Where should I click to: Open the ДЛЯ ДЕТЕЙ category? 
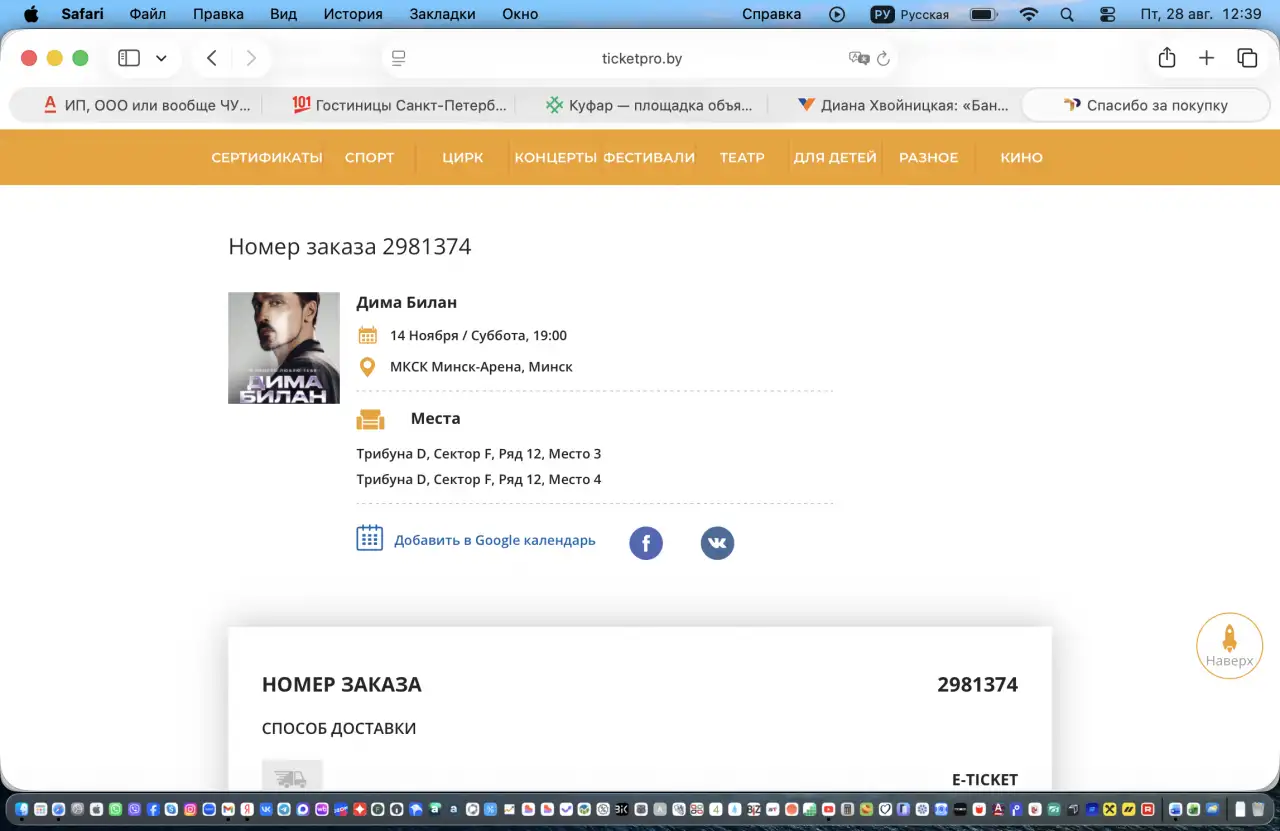point(835,158)
